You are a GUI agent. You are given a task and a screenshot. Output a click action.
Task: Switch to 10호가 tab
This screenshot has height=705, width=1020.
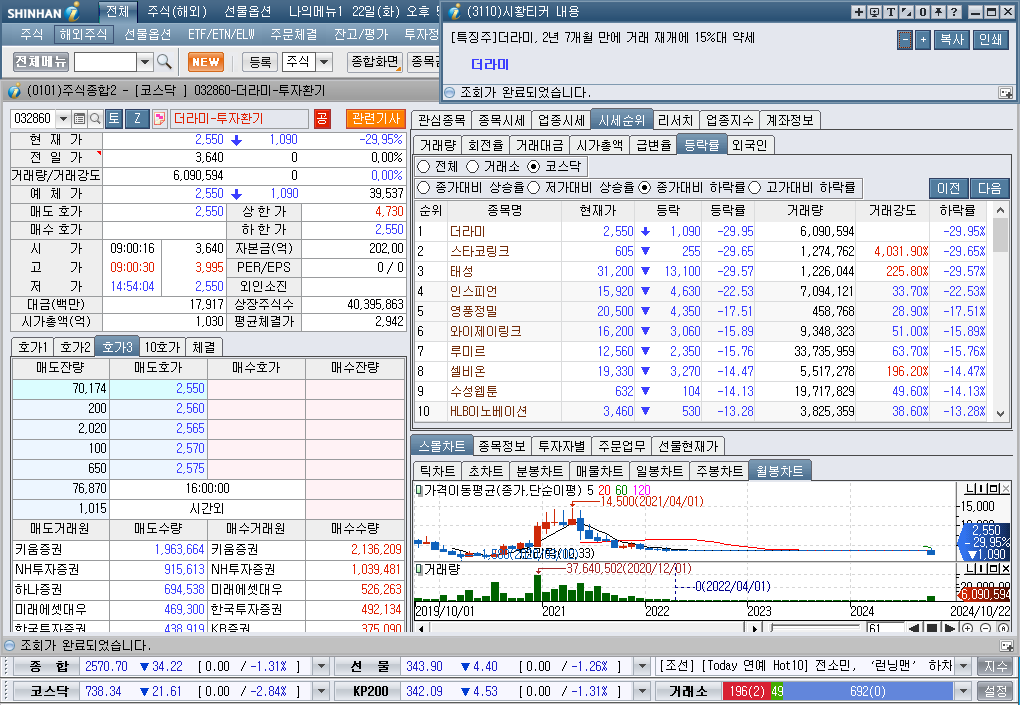coord(162,347)
